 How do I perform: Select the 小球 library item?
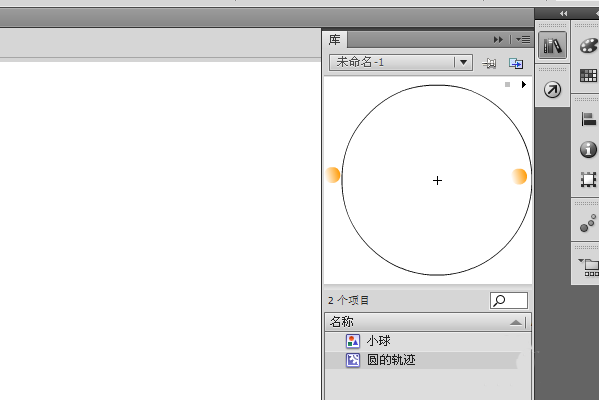428,341
